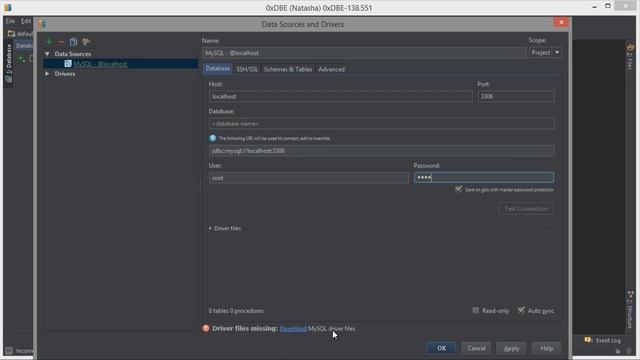This screenshot has width=640, height=360.
Task: Toggle Save on disk with master password
Action: click(x=458, y=189)
